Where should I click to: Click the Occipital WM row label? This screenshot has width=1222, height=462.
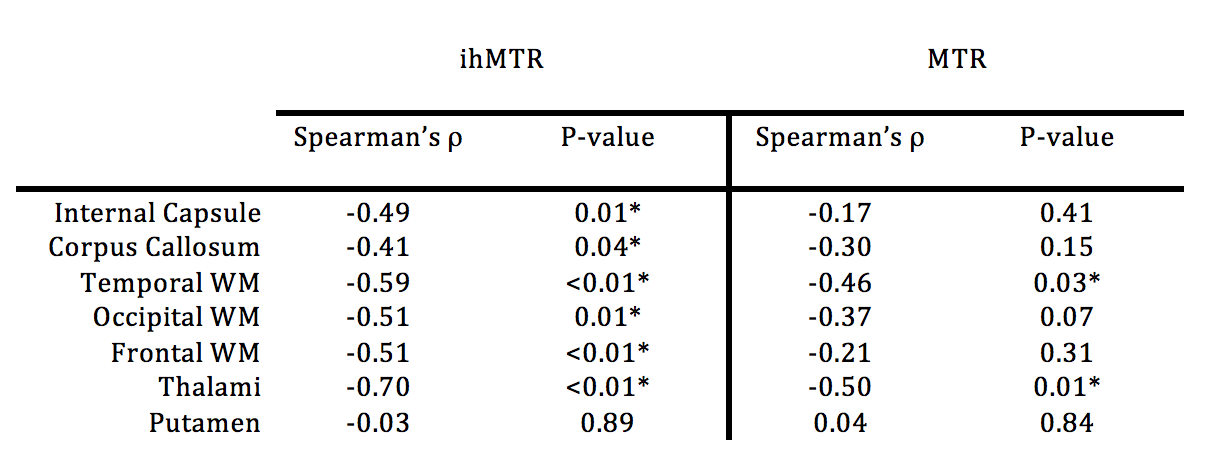[x=176, y=318]
